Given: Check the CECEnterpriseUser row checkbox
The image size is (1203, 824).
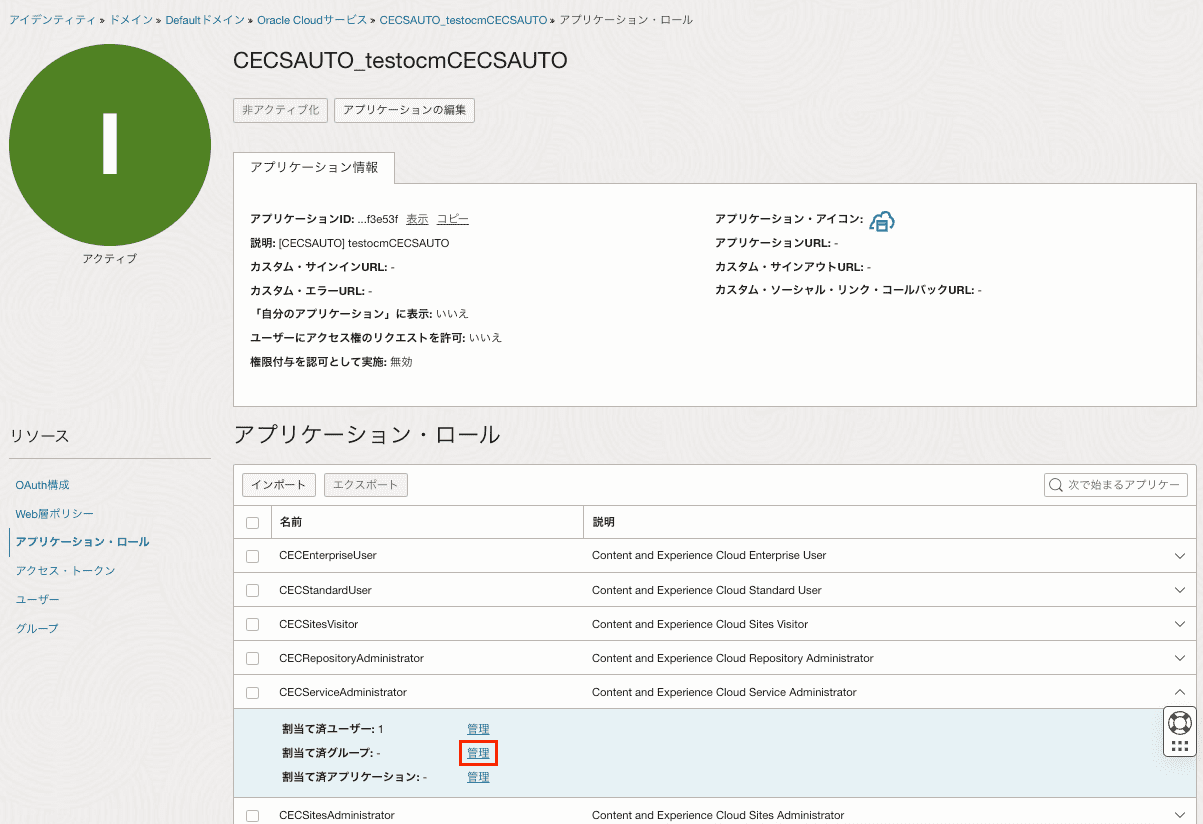Looking at the screenshot, I should [x=252, y=555].
